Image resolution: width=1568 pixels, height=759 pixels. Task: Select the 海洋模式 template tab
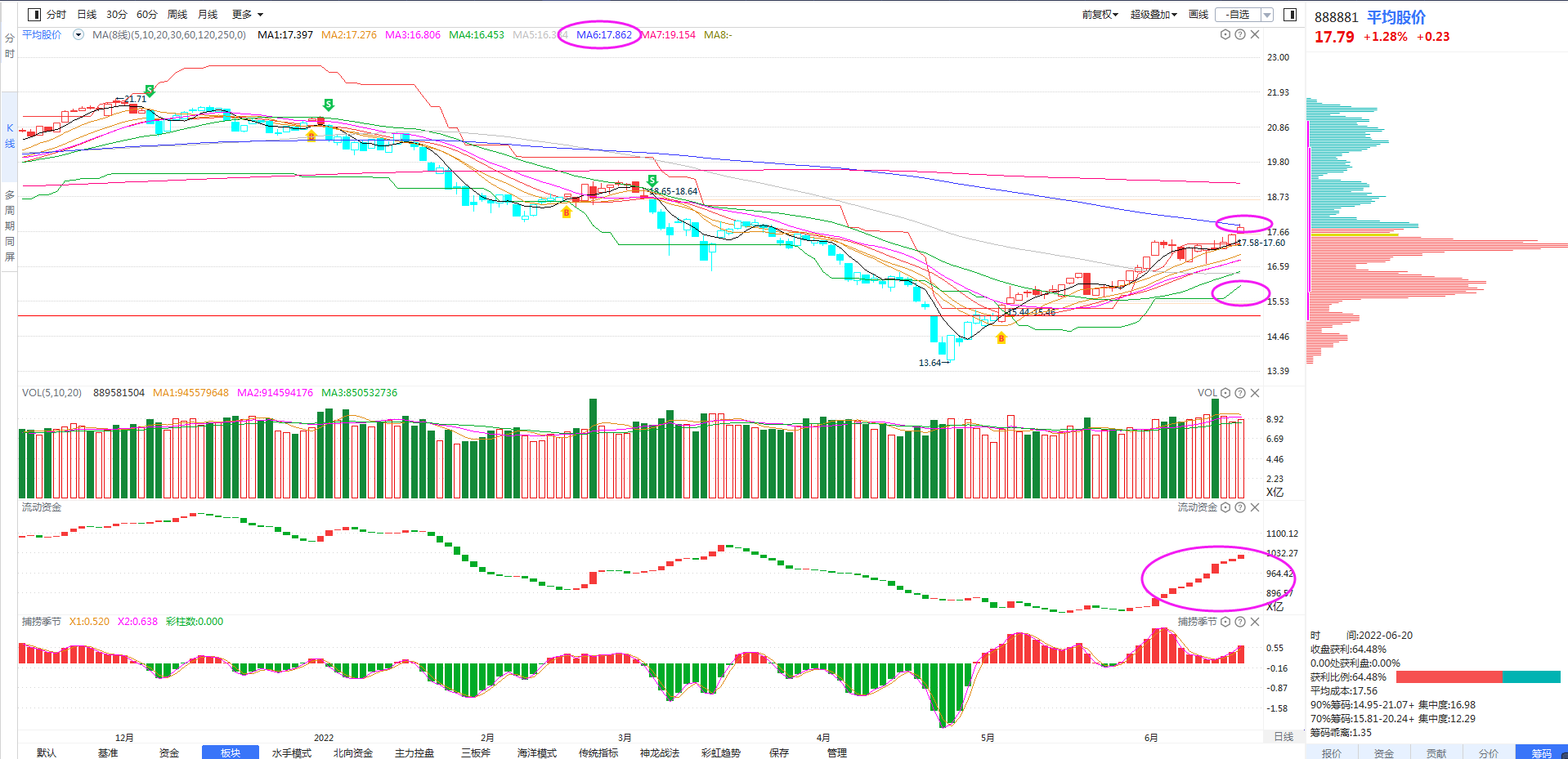tap(537, 752)
